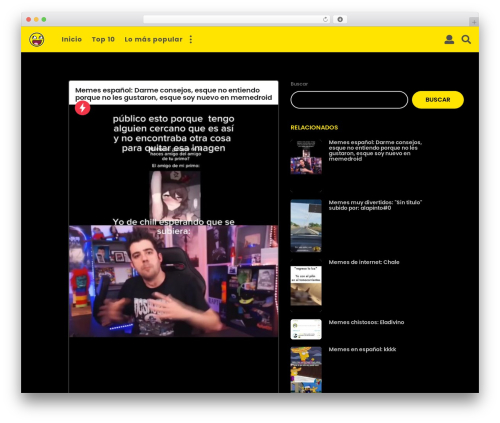Open related link Sin título alapinto

coord(375,205)
